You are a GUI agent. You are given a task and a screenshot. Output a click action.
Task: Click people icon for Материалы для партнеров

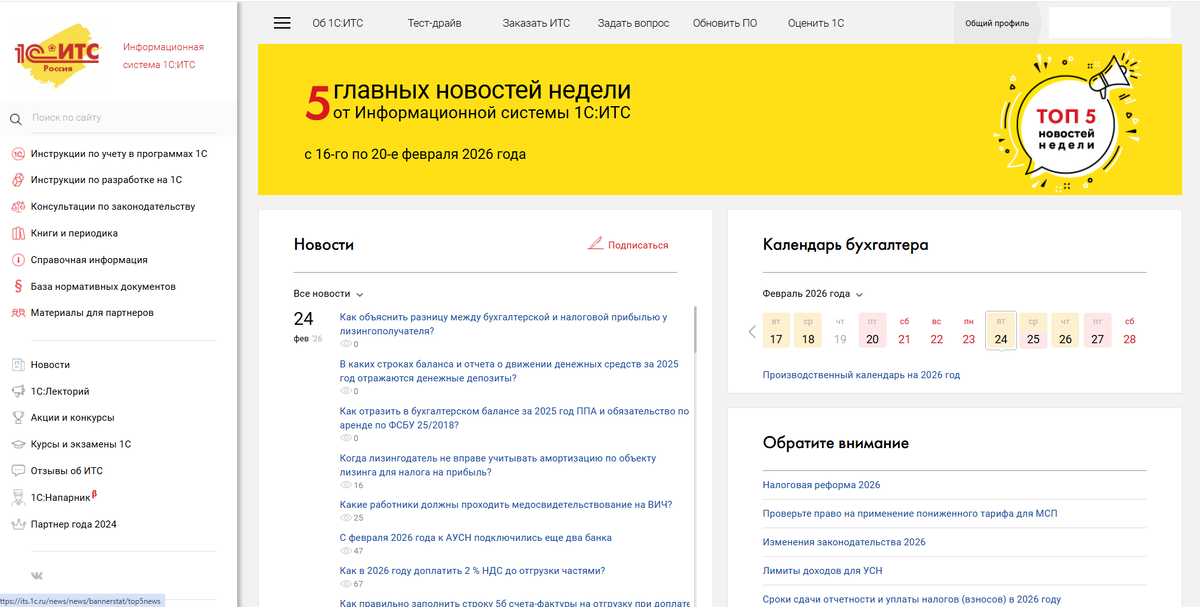pyautogui.click(x=18, y=313)
